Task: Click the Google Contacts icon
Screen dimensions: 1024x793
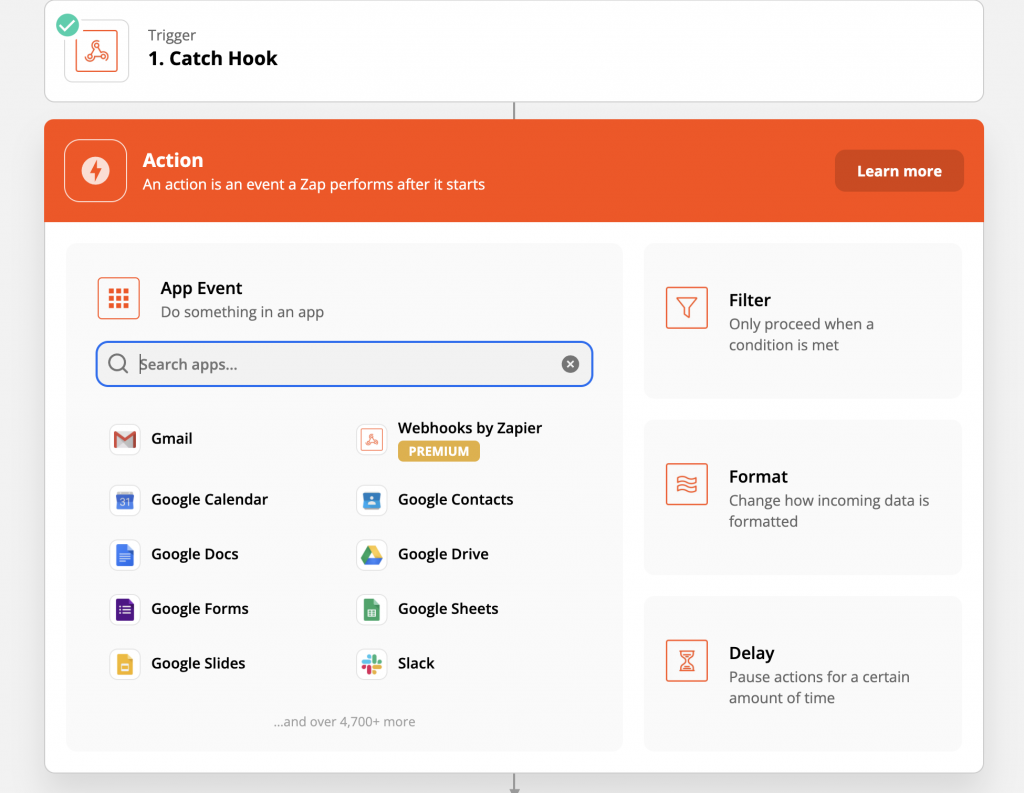Action: (x=372, y=500)
